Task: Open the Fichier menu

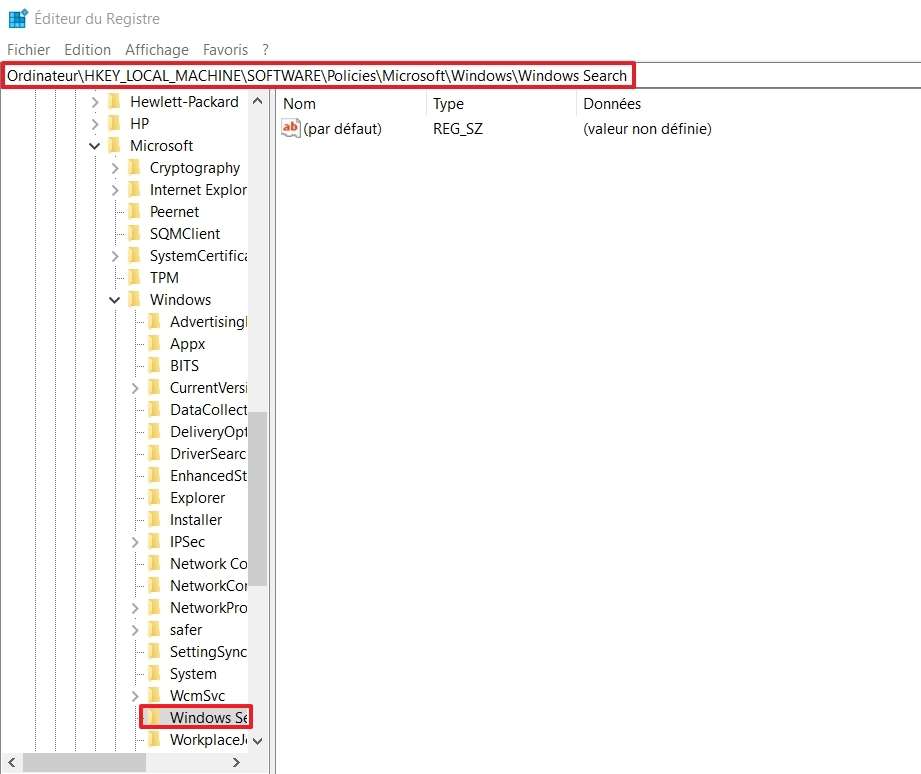Action: 28,50
